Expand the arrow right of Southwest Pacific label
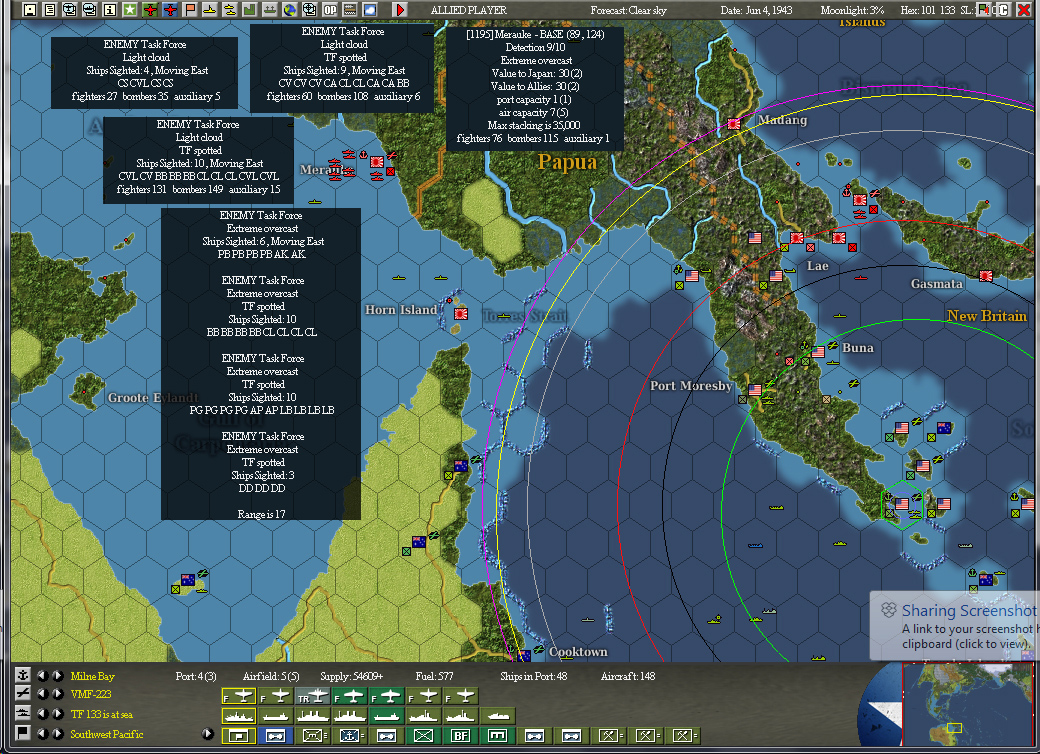The height and width of the screenshot is (754, 1040). pyautogui.click(x=208, y=734)
